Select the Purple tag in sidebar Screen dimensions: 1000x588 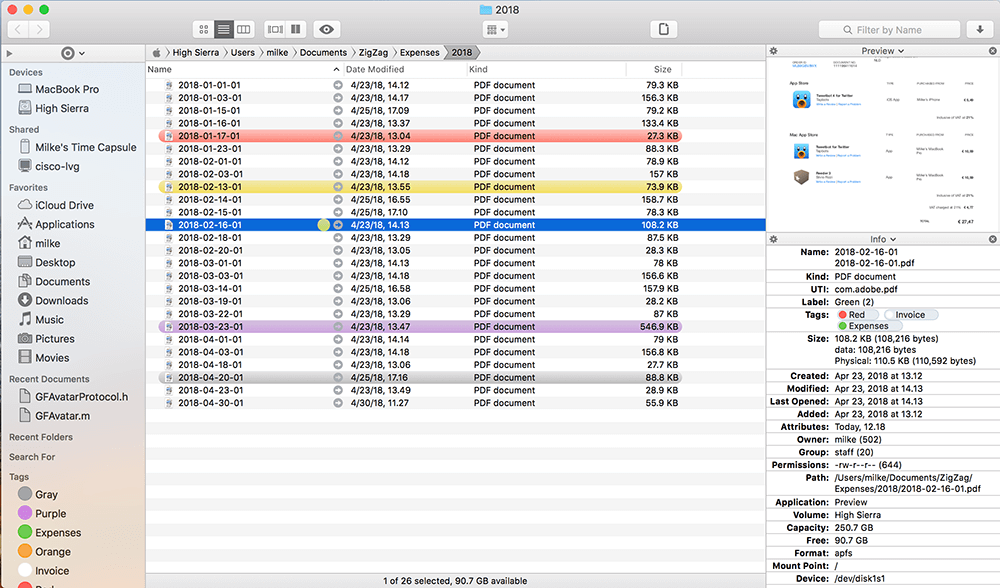point(50,513)
